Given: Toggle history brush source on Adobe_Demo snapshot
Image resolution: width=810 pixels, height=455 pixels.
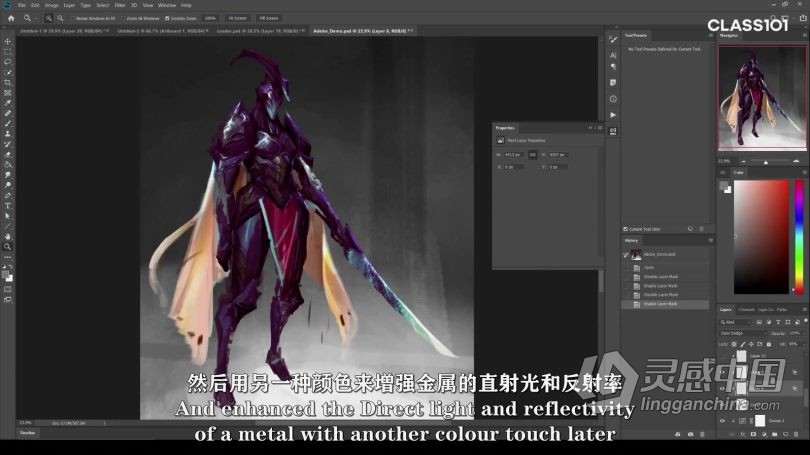Looking at the screenshot, I should [x=626, y=255].
